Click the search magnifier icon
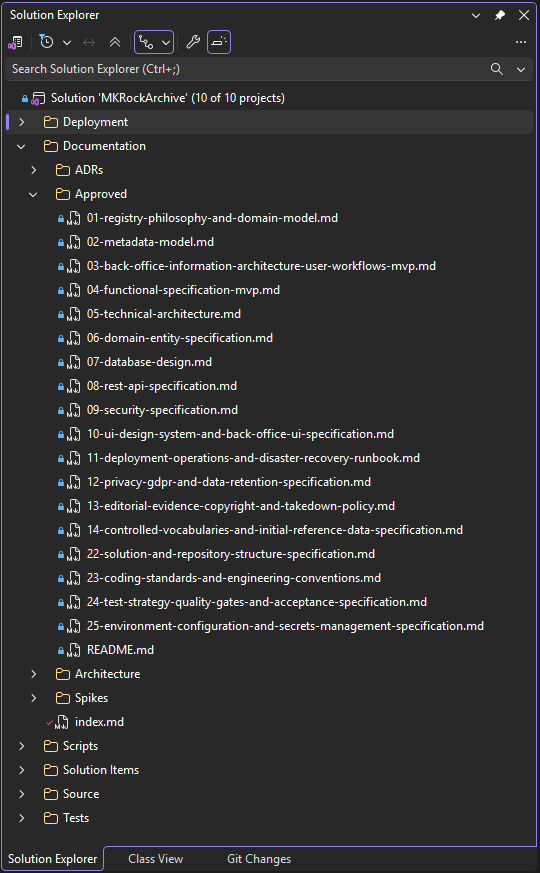 [x=497, y=69]
